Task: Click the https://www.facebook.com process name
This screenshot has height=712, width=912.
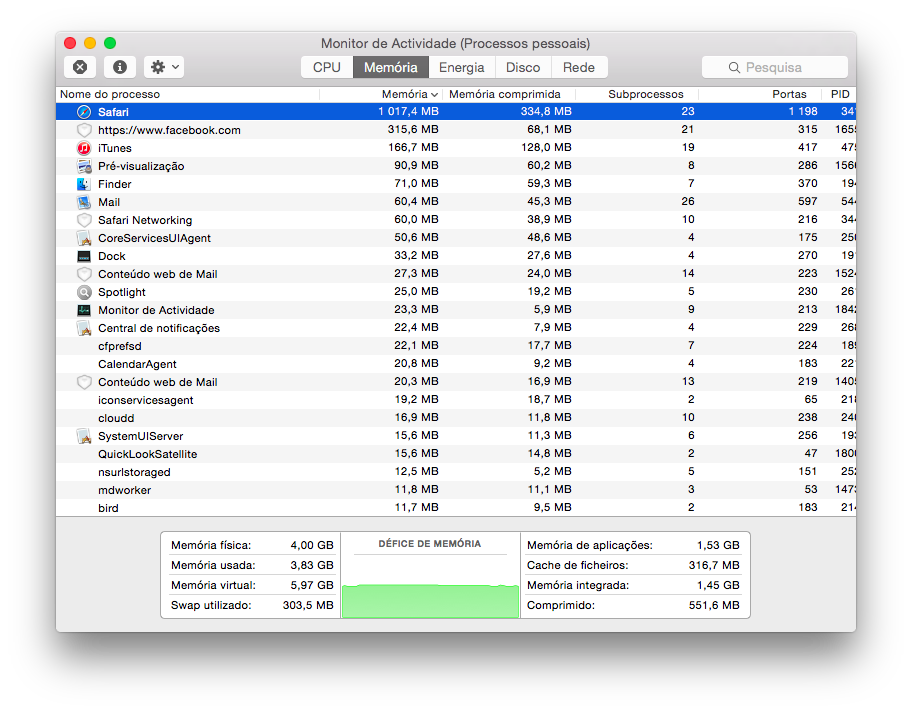Action: (169, 130)
